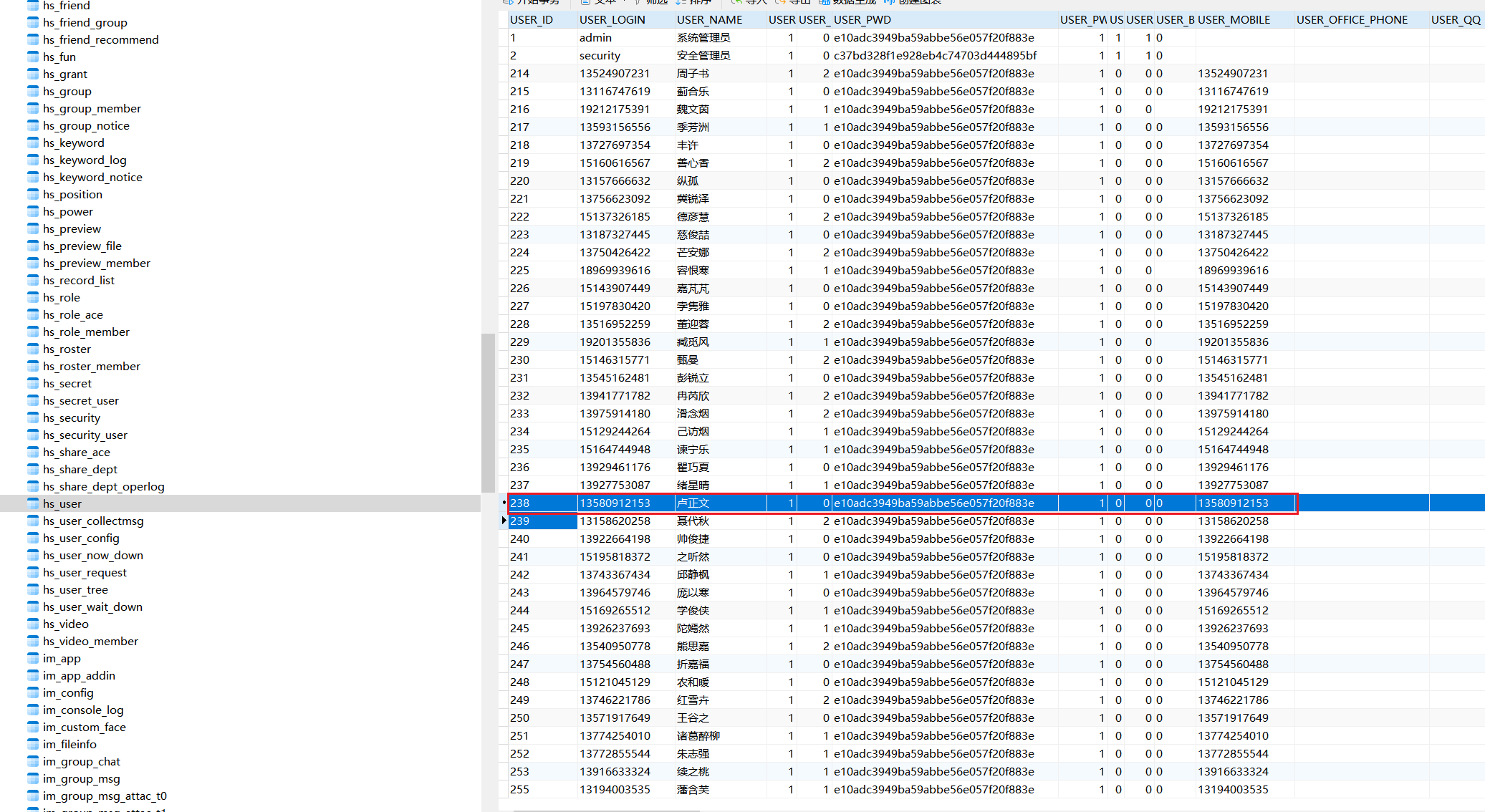The image size is (1485, 812).
Task: Click the table icon next to hs_security
Action: pos(33,417)
